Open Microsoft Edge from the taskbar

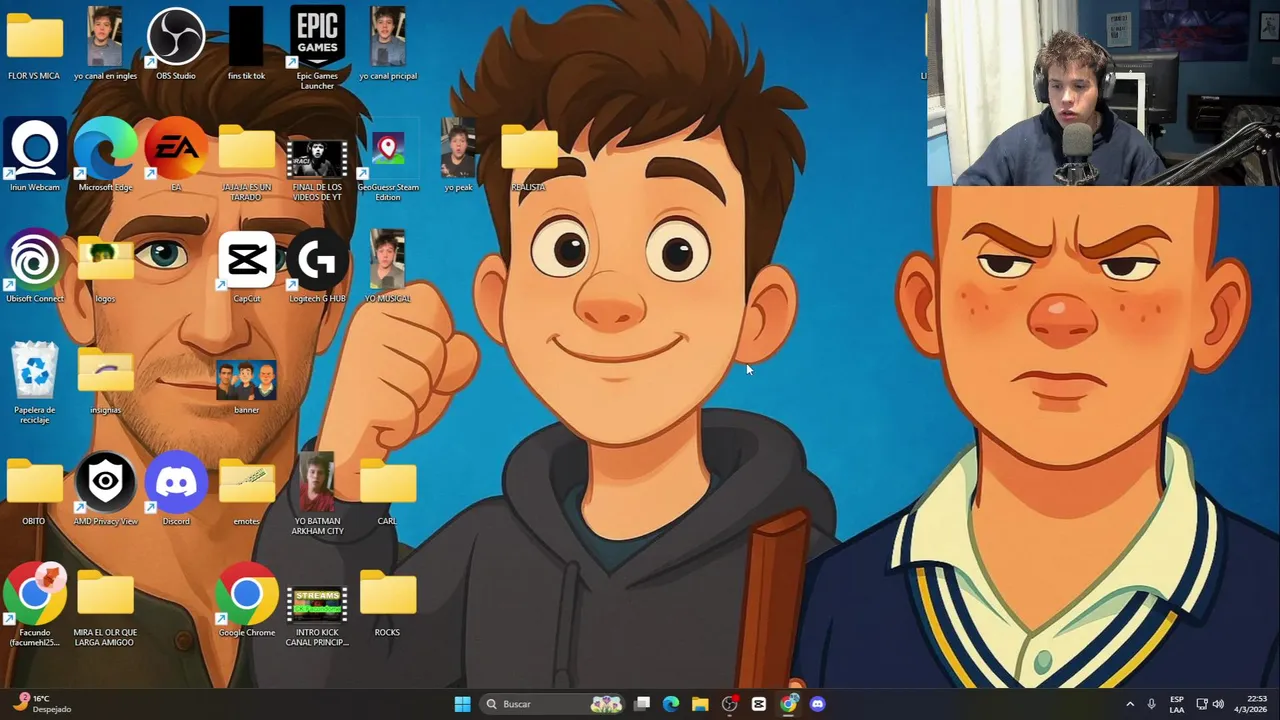coord(671,704)
